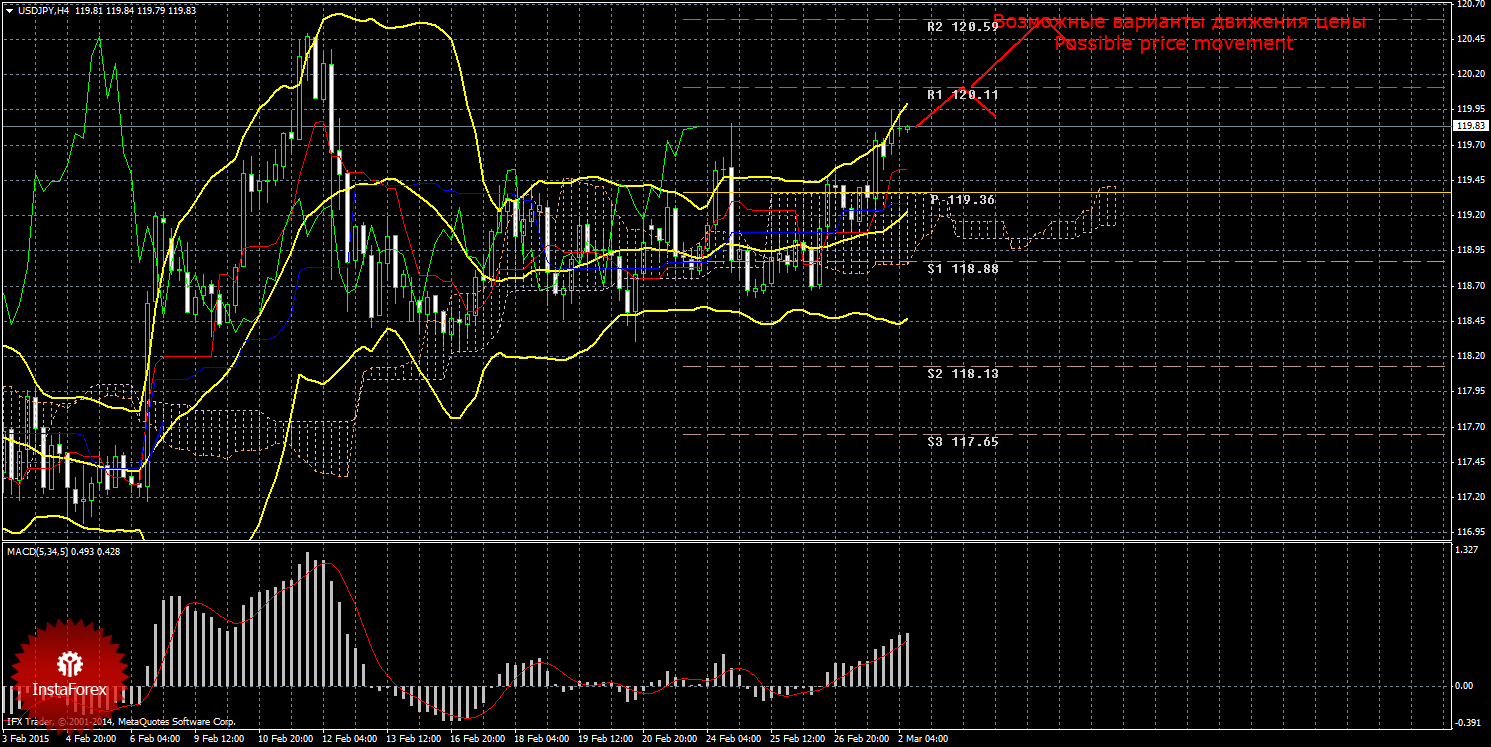
Task: Click the -0.391 MACD scale value
Action: coord(1466,722)
